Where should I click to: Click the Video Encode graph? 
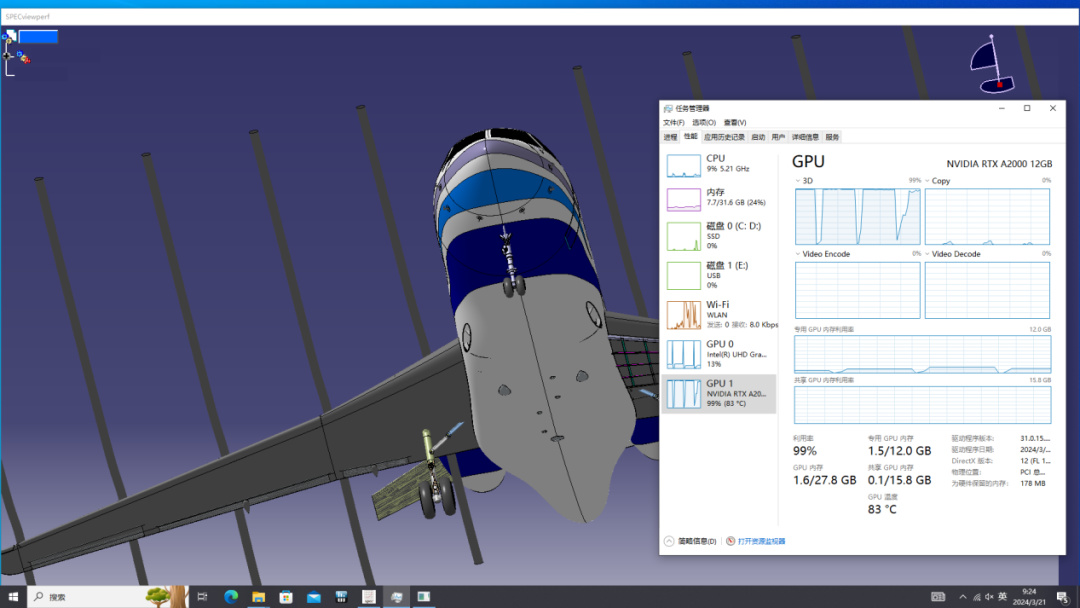[858, 290]
